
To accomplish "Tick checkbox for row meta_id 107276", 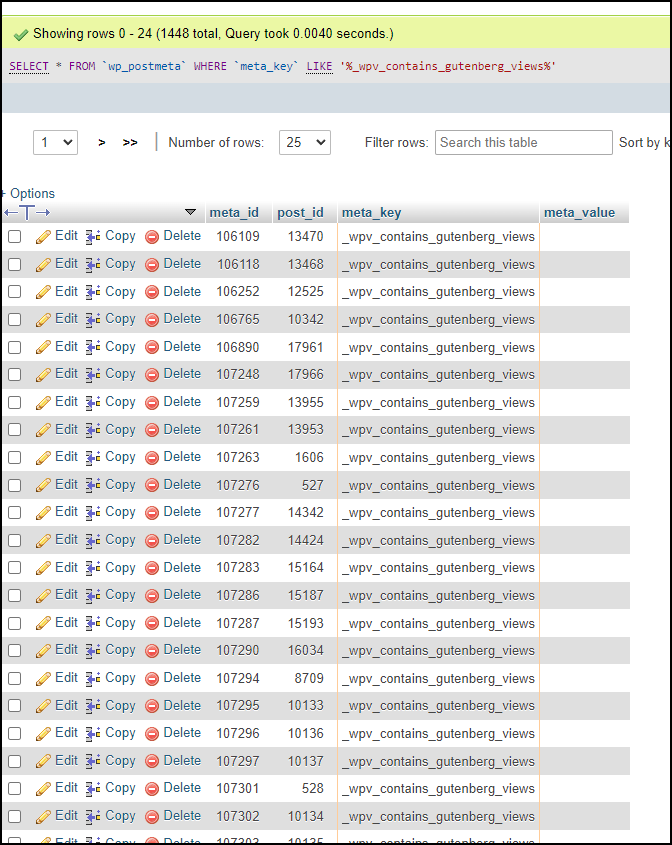I will [x=15, y=485].
